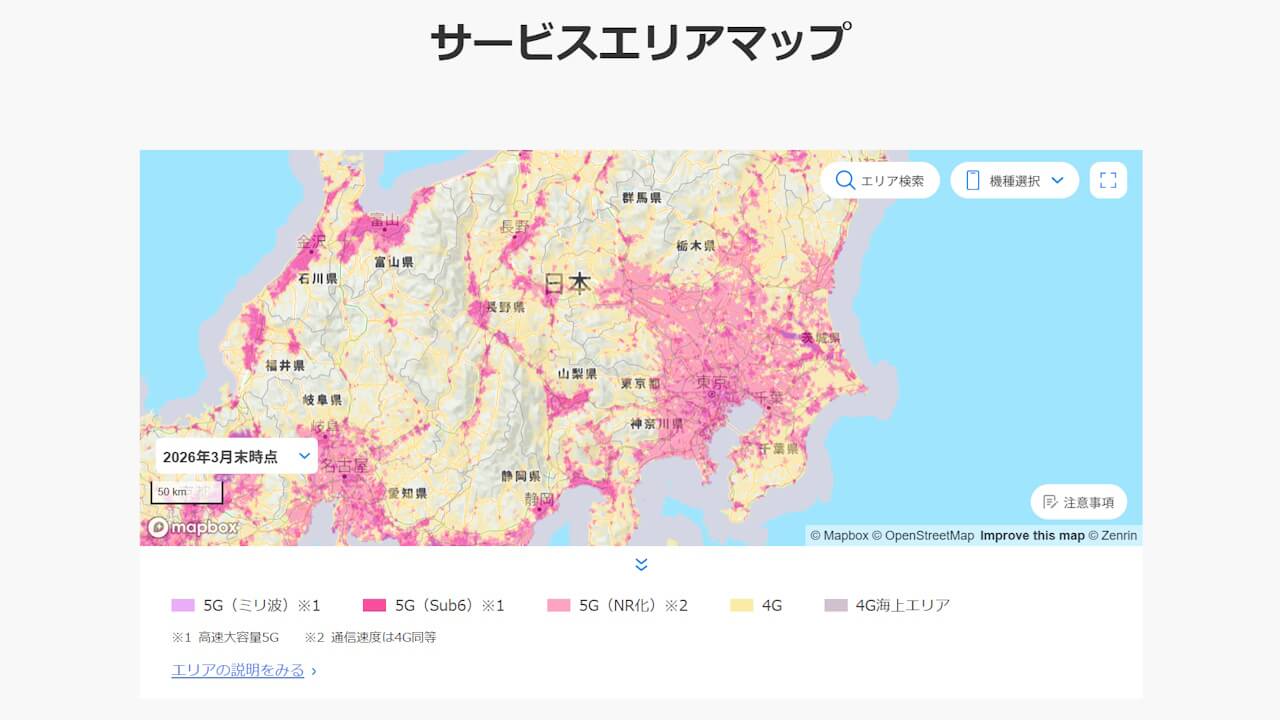Open the 機種選択 dropdown chevron
The image size is (1280, 720).
(1058, 180)
